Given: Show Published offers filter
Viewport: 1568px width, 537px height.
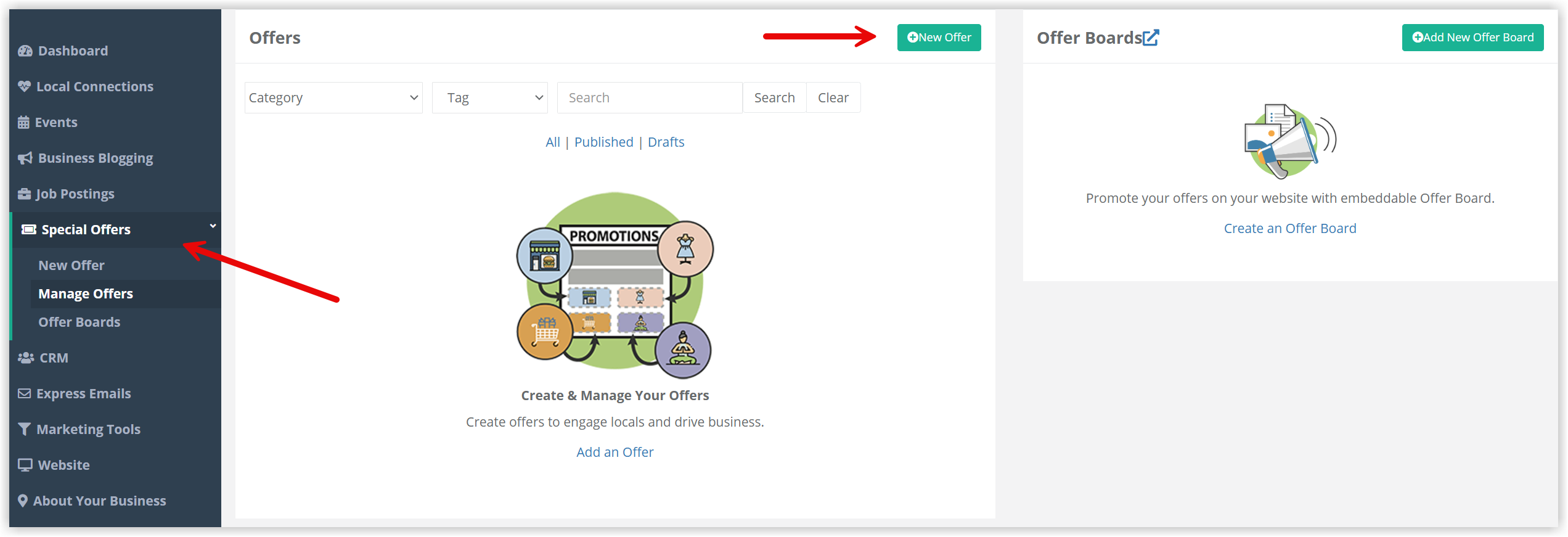Looking at the screenshot, I should coord(603,142).
